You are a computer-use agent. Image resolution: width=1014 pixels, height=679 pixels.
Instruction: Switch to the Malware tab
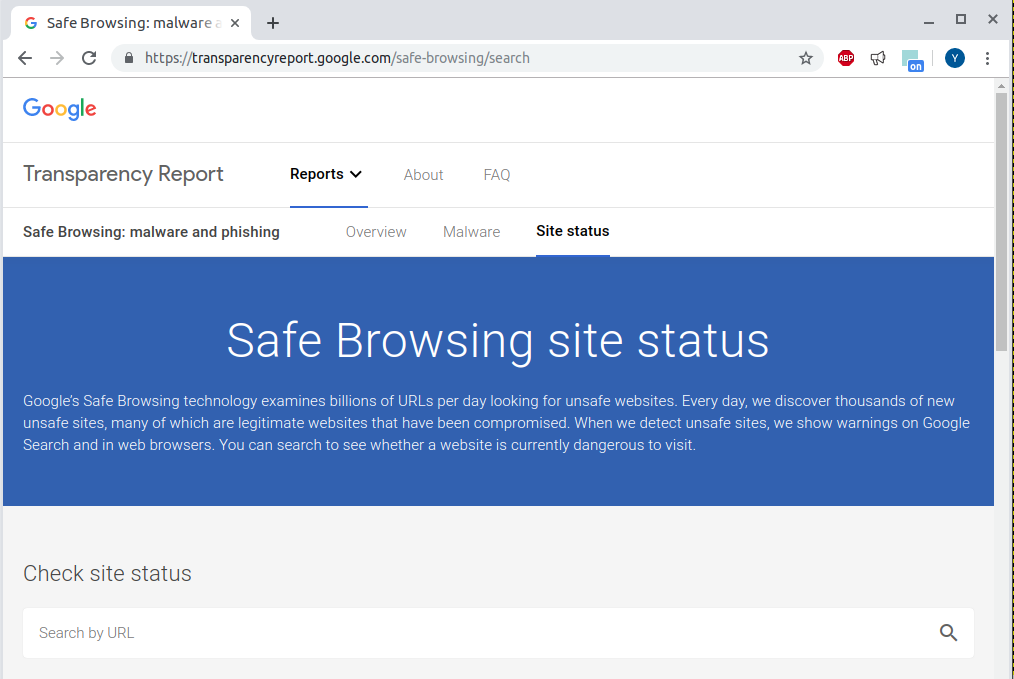coord(471,231)
